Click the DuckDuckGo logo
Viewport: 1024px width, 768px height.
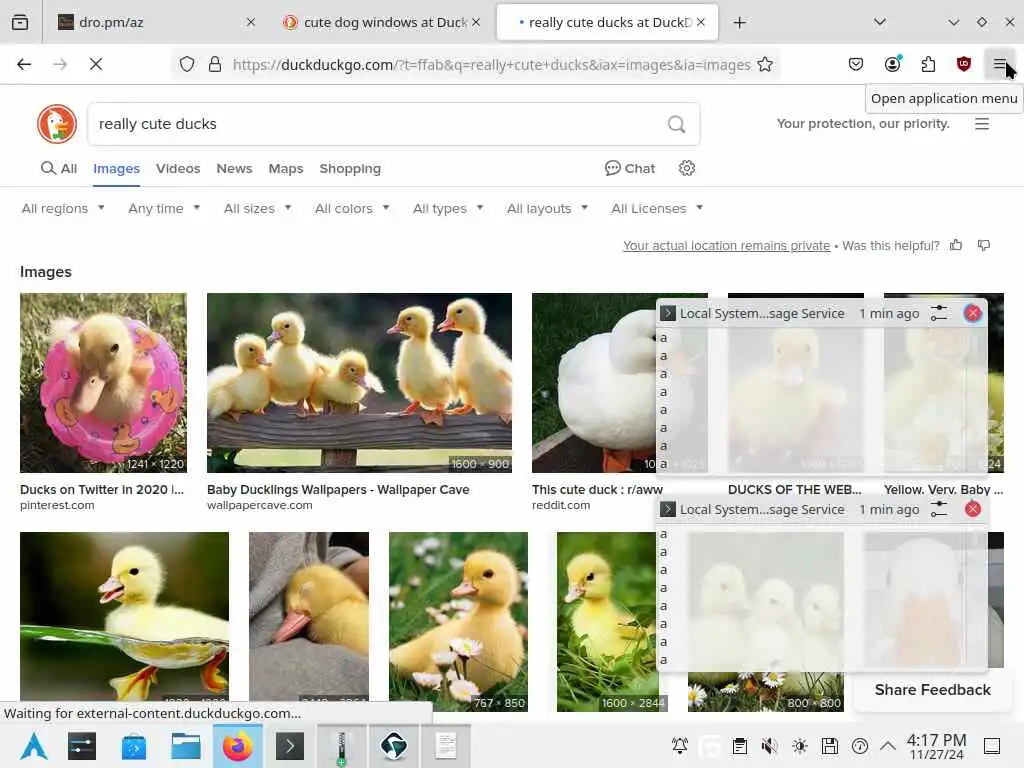coord(57,124)
